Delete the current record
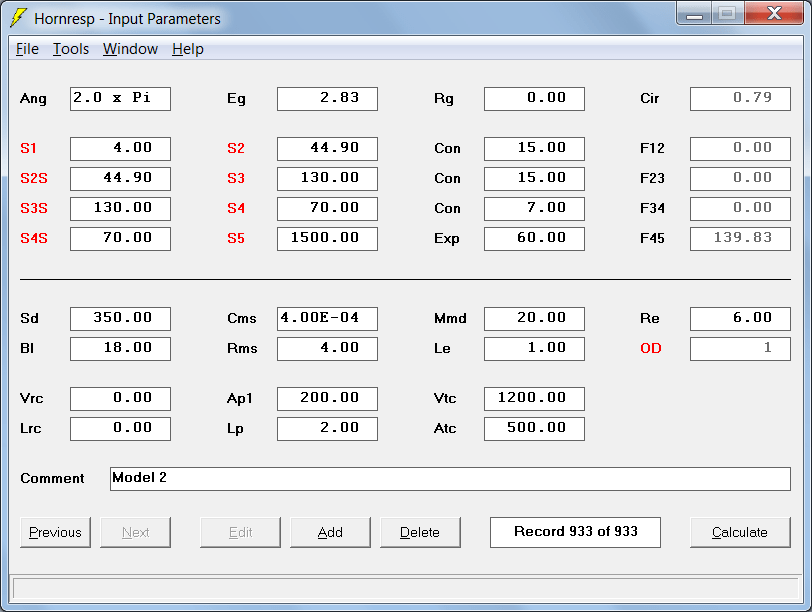This screenshot has height=612, width=812. pos(420,532)
